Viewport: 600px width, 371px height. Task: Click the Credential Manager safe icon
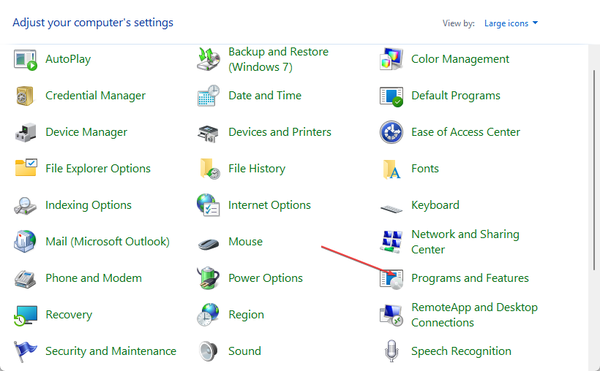pos(25,96)
